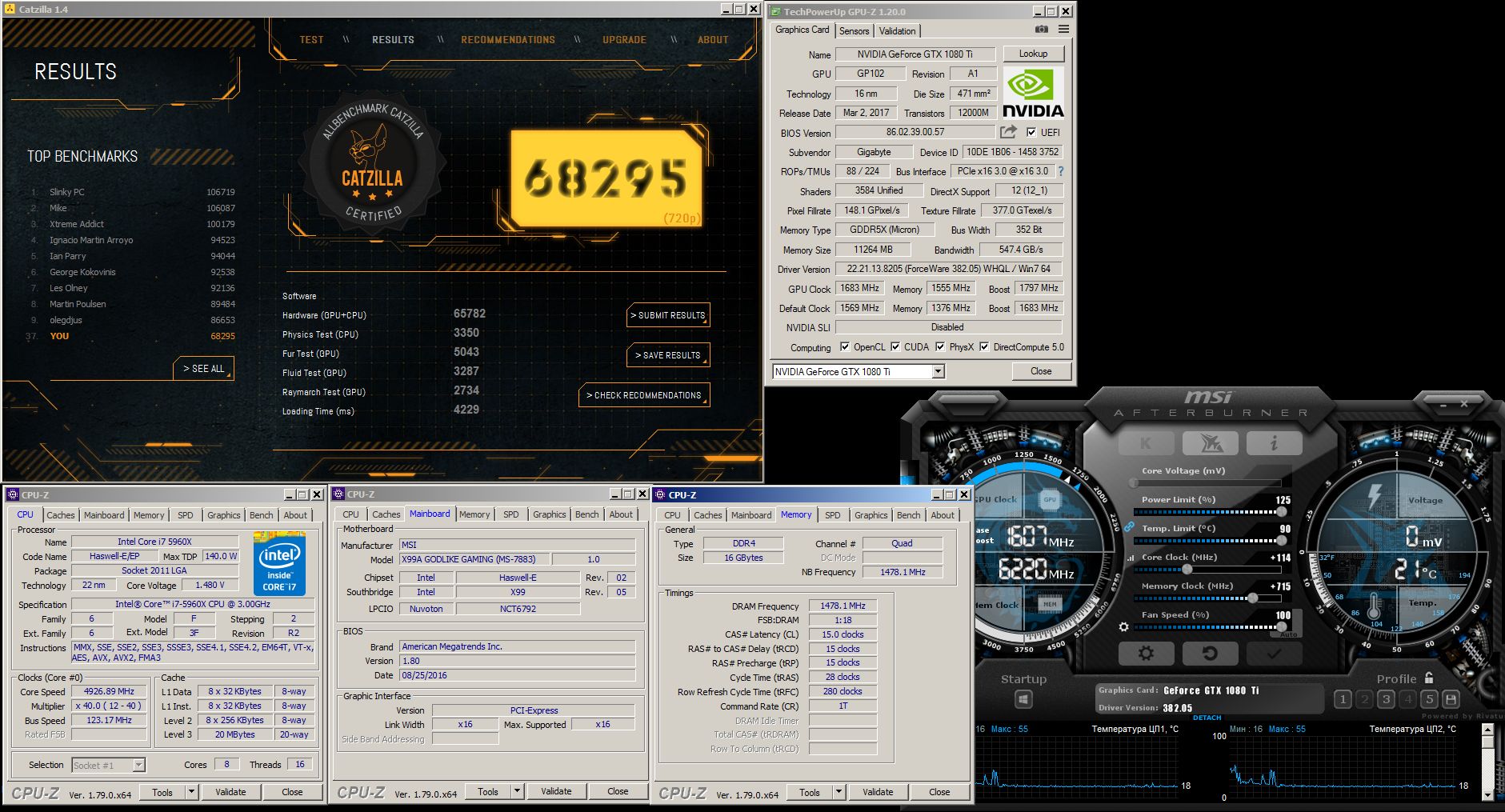Image resolution: width=1505 pixels, height=812 pixels.
Task: Click the Startup Windows logo icon
Action: click(1023, 700)
